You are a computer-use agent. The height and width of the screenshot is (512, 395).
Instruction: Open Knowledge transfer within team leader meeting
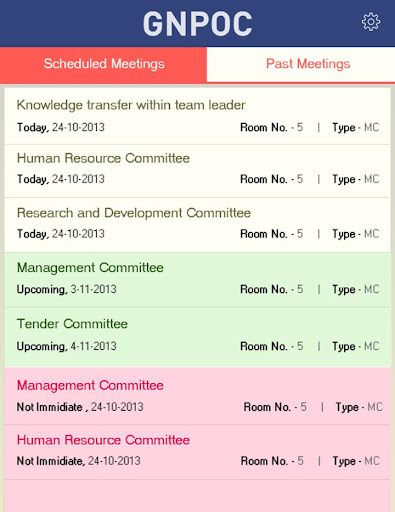[x=197, y=116]
